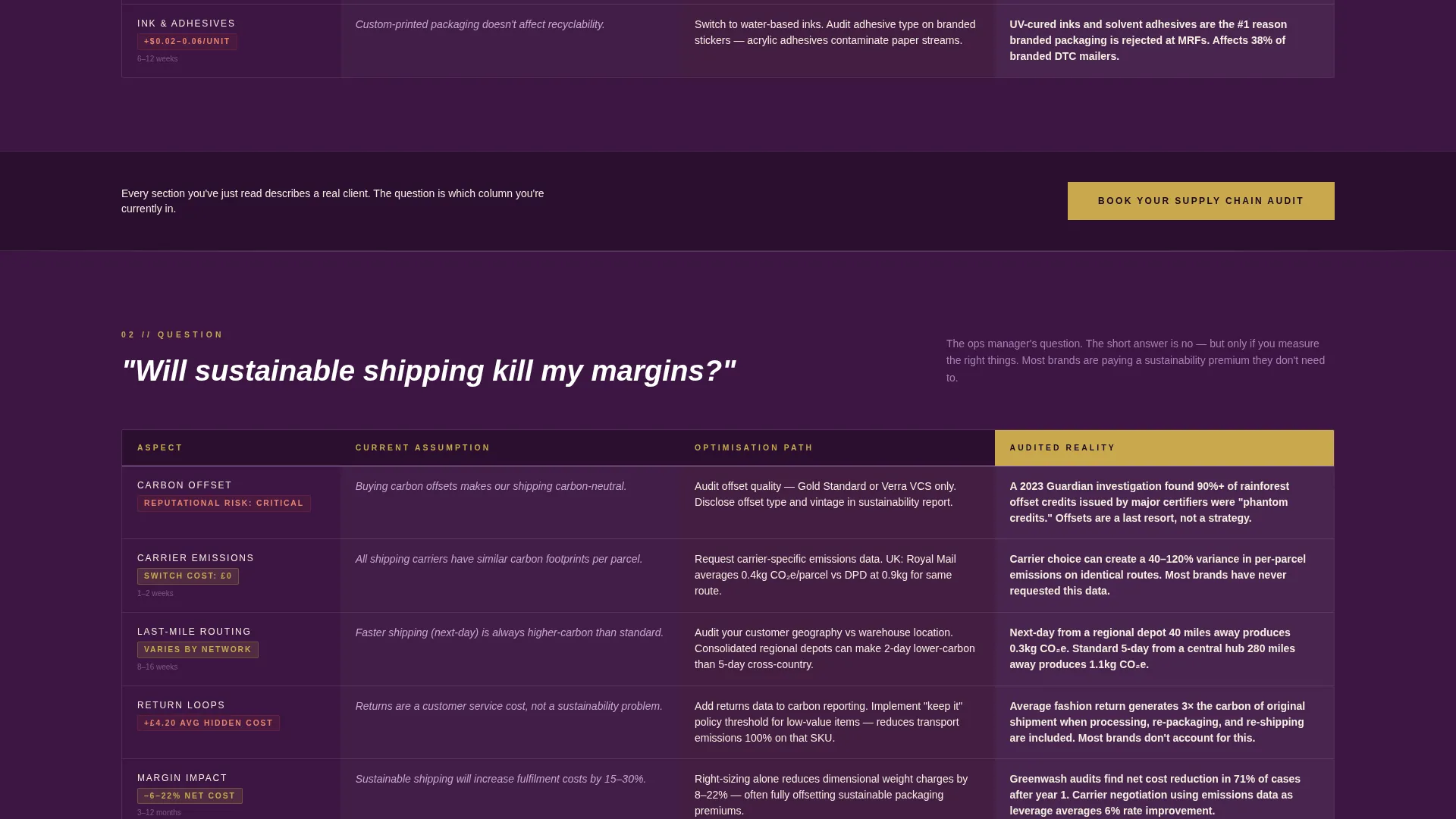The height and width of the screenshot is (819, 1456).
Task: Click the Switch Cost: £0 badge
Action: [188, 576]
